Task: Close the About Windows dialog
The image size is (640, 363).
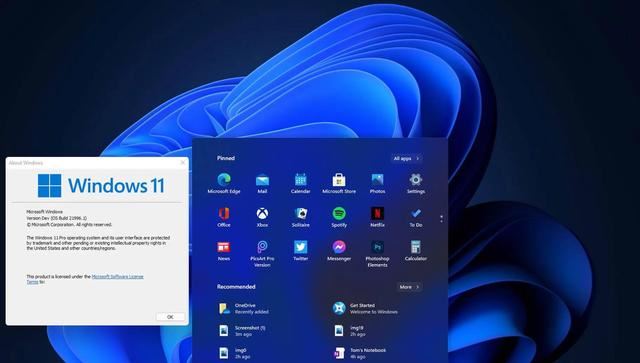Action: pyautogui.click(x=182, y=163)
